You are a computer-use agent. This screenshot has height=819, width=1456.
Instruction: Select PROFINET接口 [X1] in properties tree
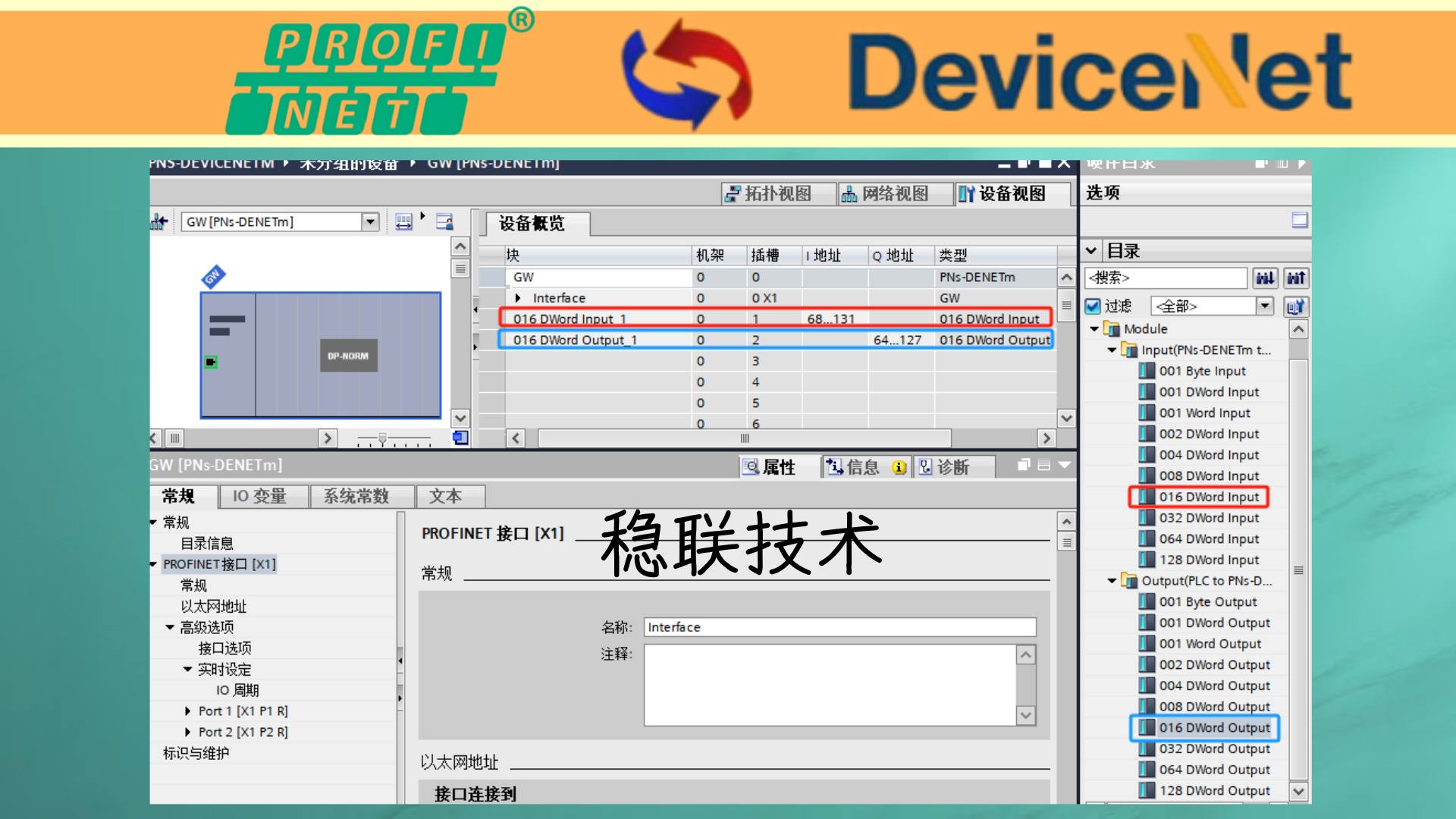coord(219,564)
